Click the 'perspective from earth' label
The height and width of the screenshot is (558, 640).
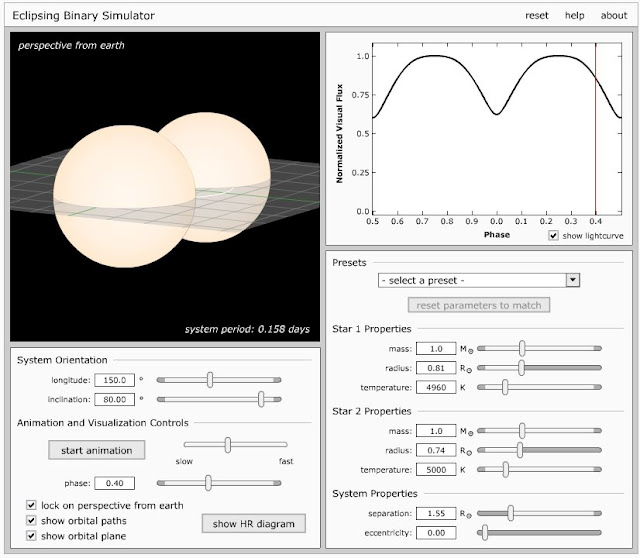click(x=71, y=45)
